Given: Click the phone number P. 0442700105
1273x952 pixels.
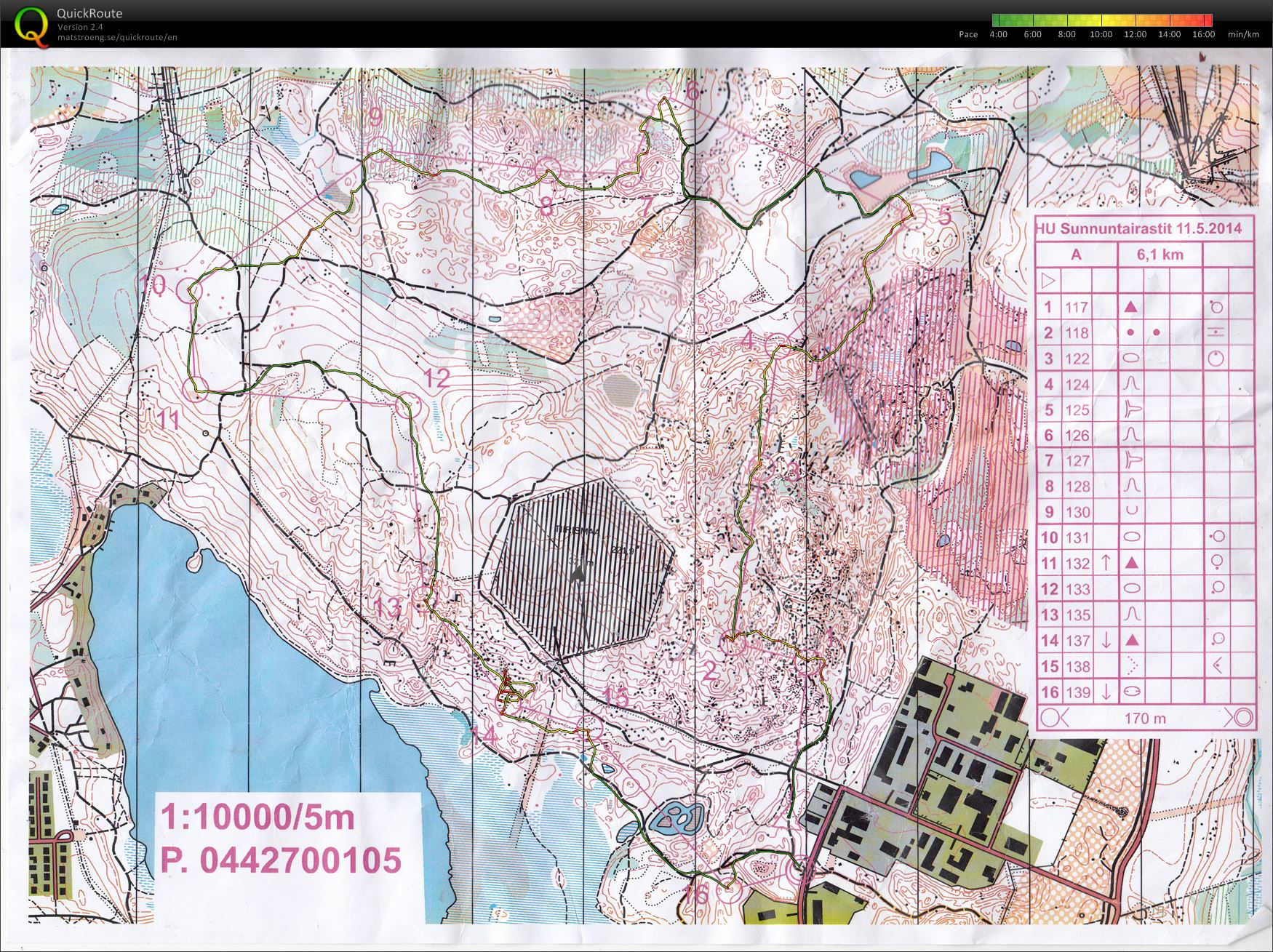Looking at the screenshot, I should 281,860.
